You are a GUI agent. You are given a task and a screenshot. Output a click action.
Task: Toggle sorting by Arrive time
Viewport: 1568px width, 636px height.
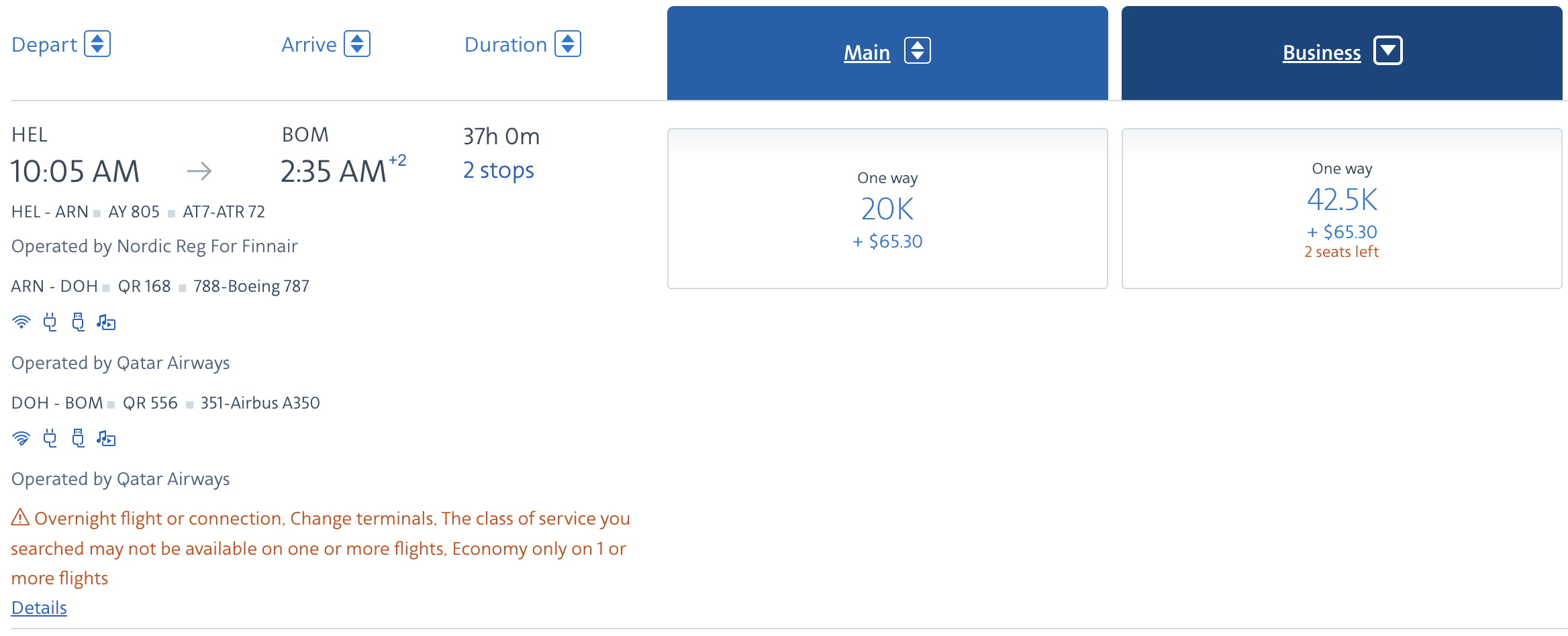coord(358,44)
